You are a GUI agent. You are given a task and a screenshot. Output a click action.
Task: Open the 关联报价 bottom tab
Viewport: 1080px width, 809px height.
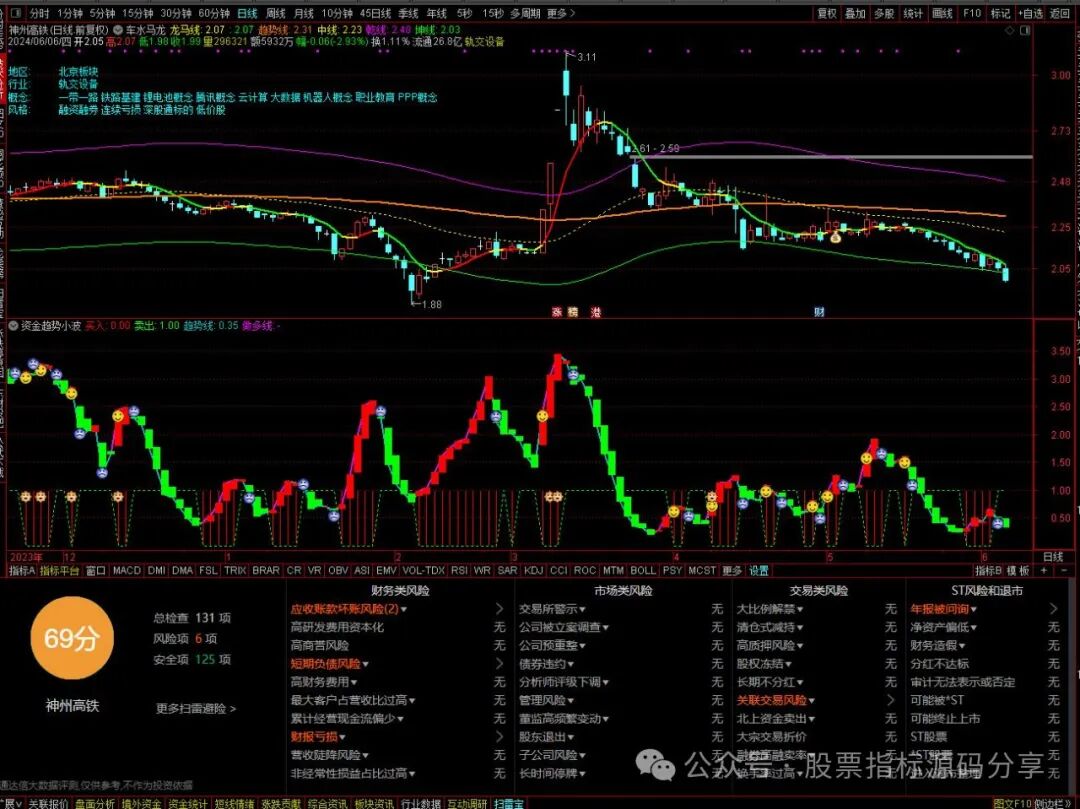(48, 803)
